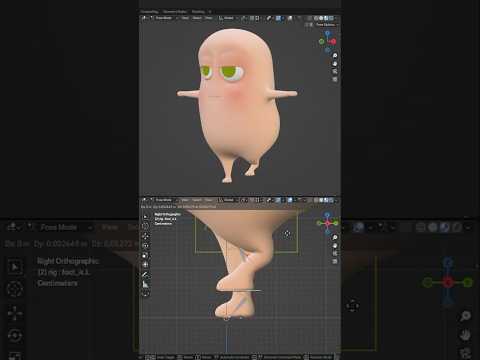Click pan hand icon in upper viewport
Screen dimensions: 480x360
pos(335,64)
